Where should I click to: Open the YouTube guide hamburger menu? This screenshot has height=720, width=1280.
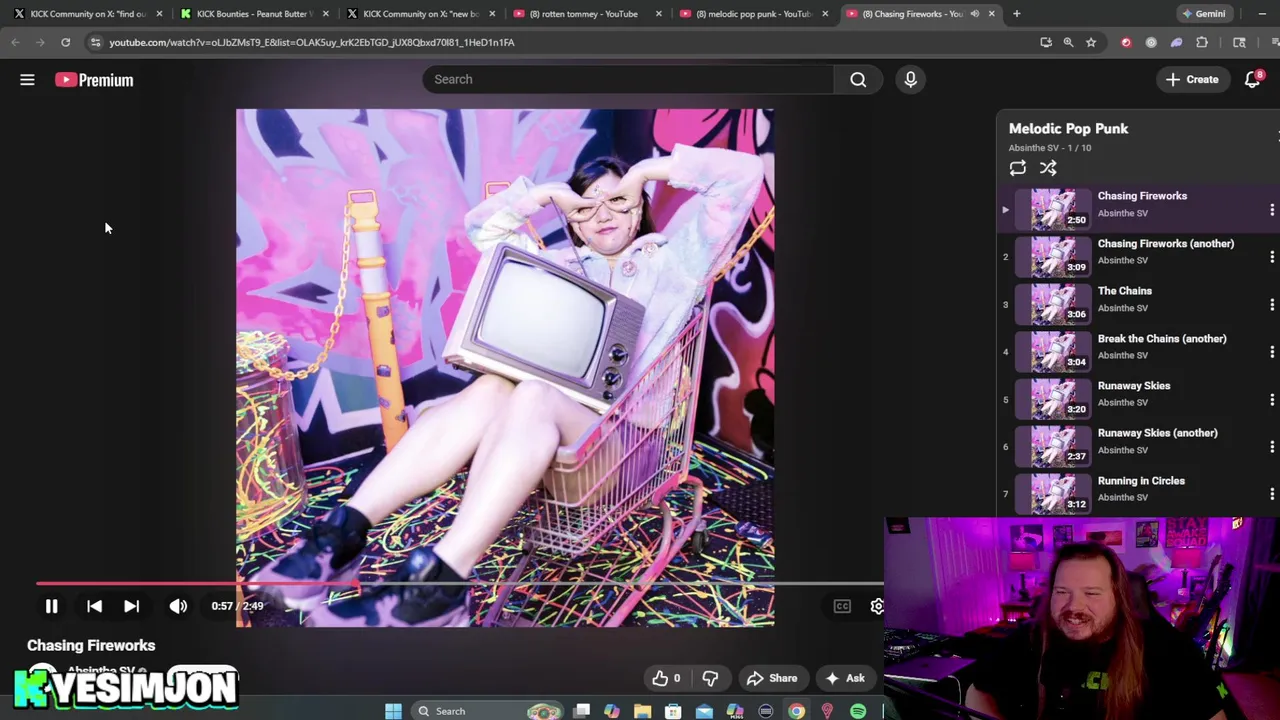pos(27,80)
